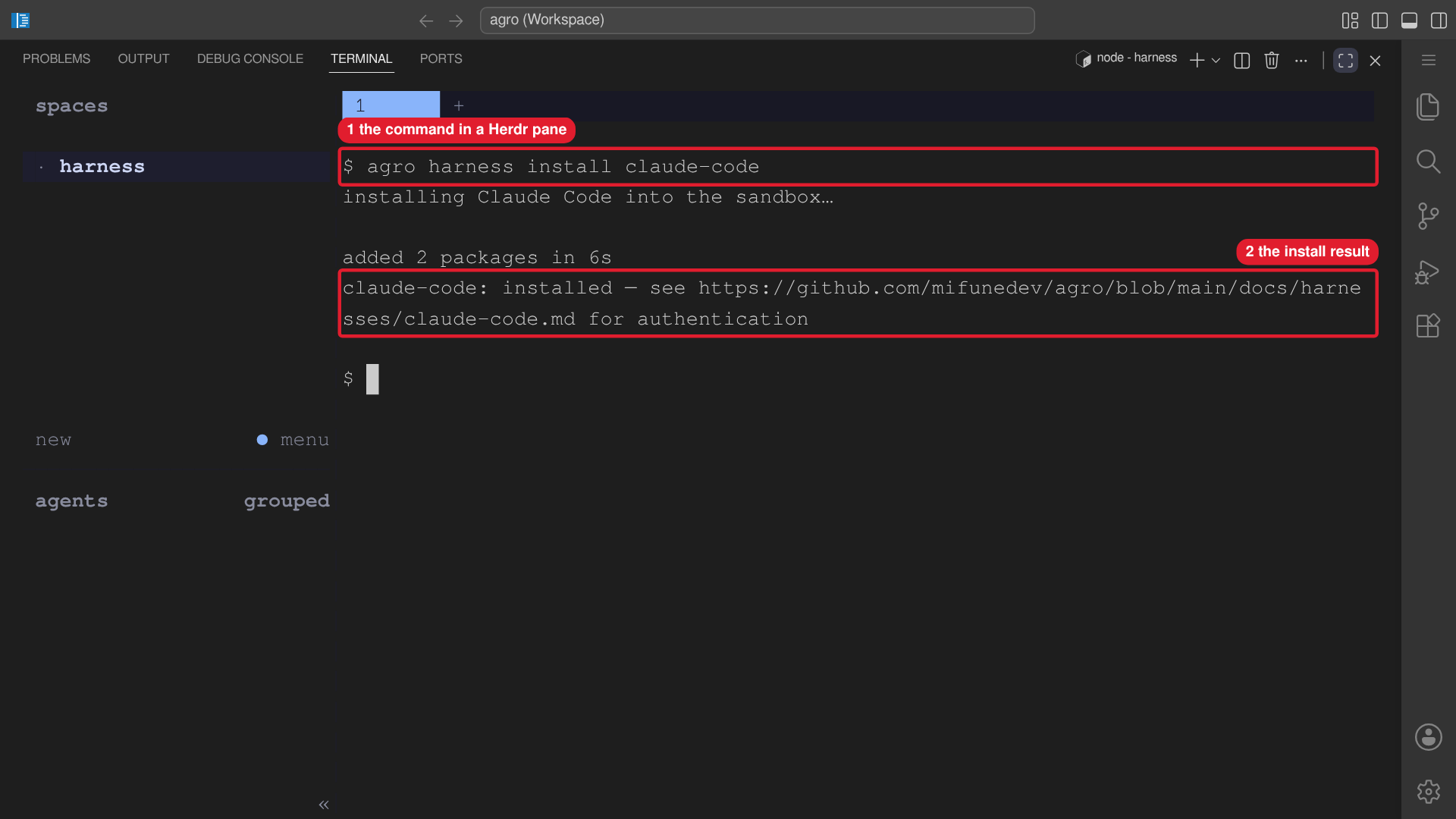1456x819 pixels.
Task: Toggle maximized panel size
Action: point(1345,60)
